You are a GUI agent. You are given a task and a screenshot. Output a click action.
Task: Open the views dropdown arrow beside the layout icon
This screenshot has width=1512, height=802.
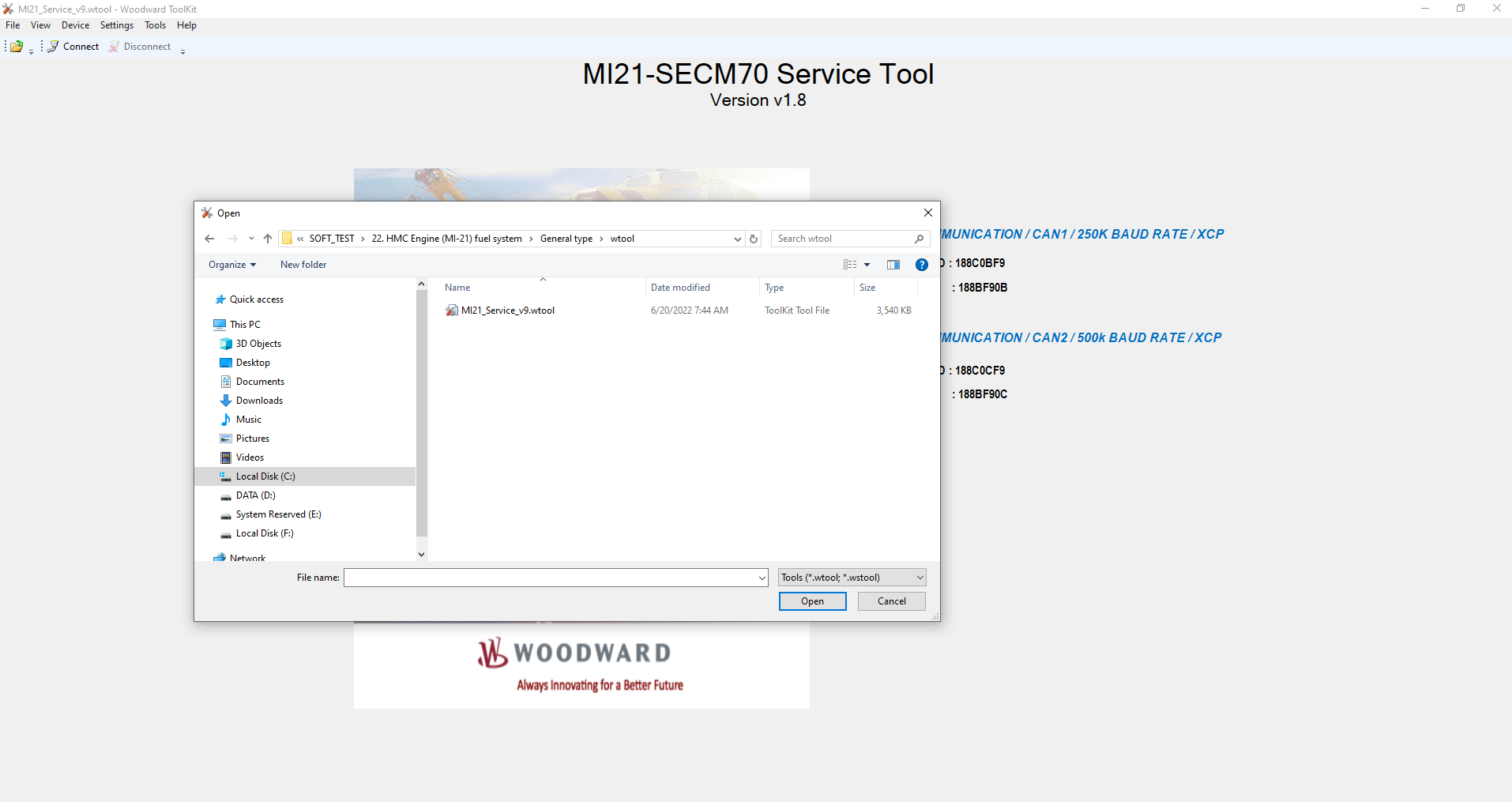(x=867, y=264)
